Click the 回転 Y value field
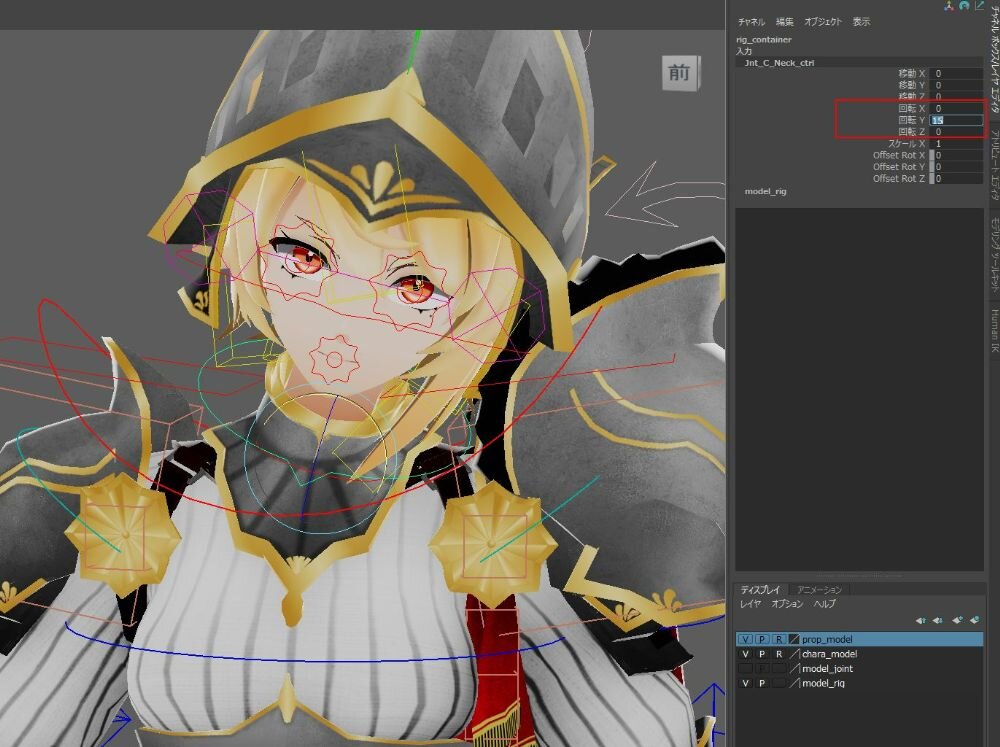Screen dimensions: 1000x747 pos(957,120)
